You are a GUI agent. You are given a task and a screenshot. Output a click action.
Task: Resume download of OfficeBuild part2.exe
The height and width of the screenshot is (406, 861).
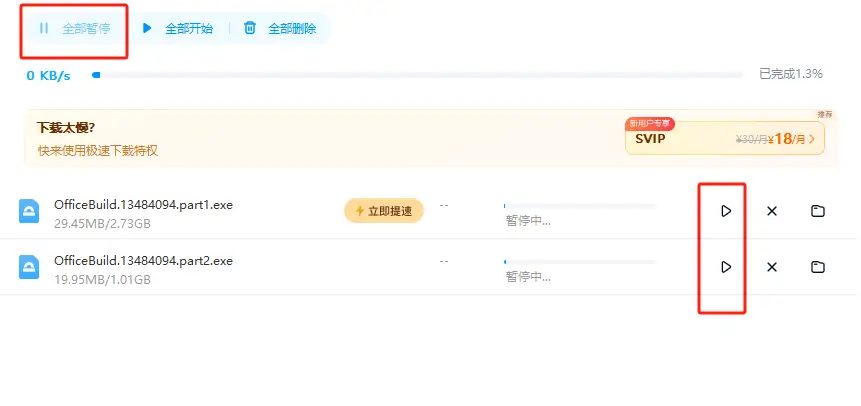(x=726, y=267)
